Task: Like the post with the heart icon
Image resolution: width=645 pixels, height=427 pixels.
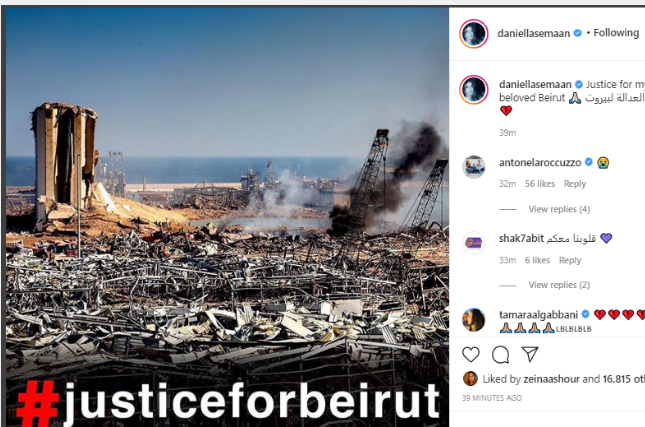Action: 471,355
